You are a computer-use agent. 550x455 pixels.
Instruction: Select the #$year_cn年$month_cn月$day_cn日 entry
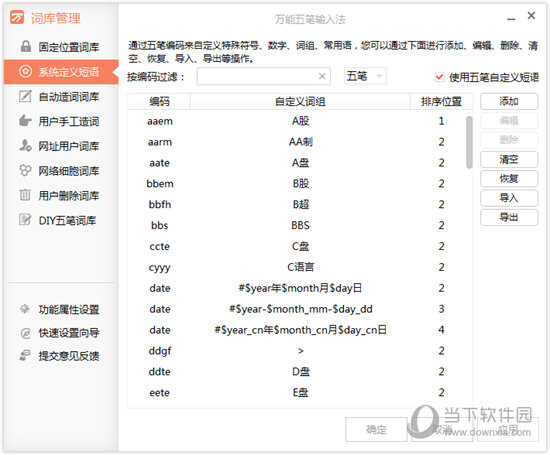(x=297, y=330)
